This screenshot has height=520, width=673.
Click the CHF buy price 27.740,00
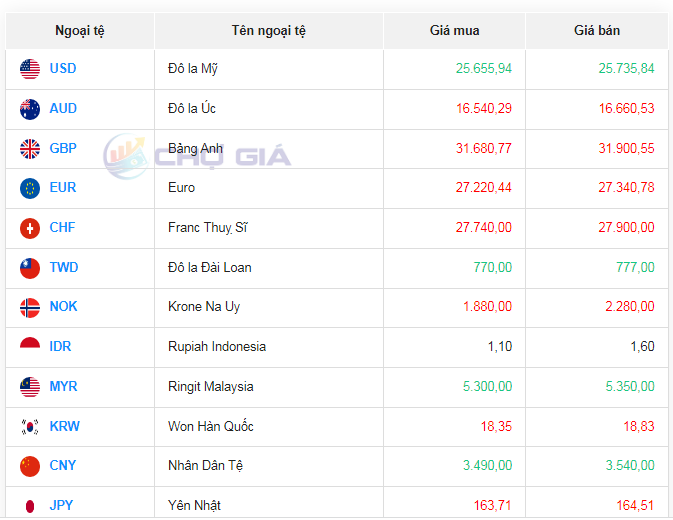point(484,227)
